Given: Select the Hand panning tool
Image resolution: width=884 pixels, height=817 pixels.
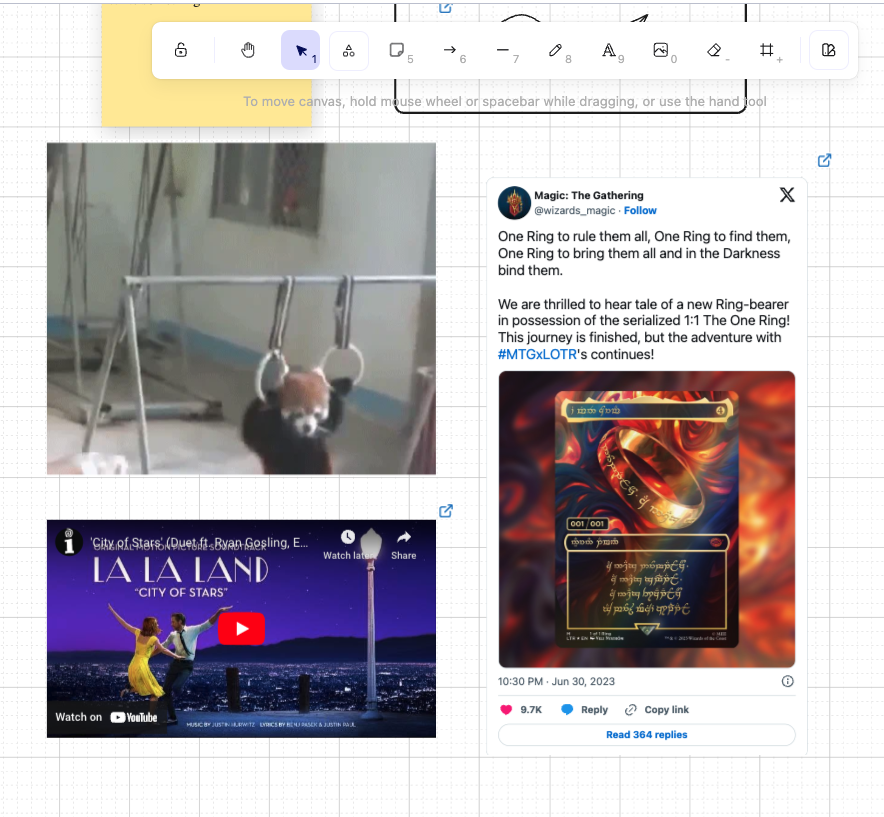Looking at the screenshot, I should pyautogui.click(x=247, y=50).
